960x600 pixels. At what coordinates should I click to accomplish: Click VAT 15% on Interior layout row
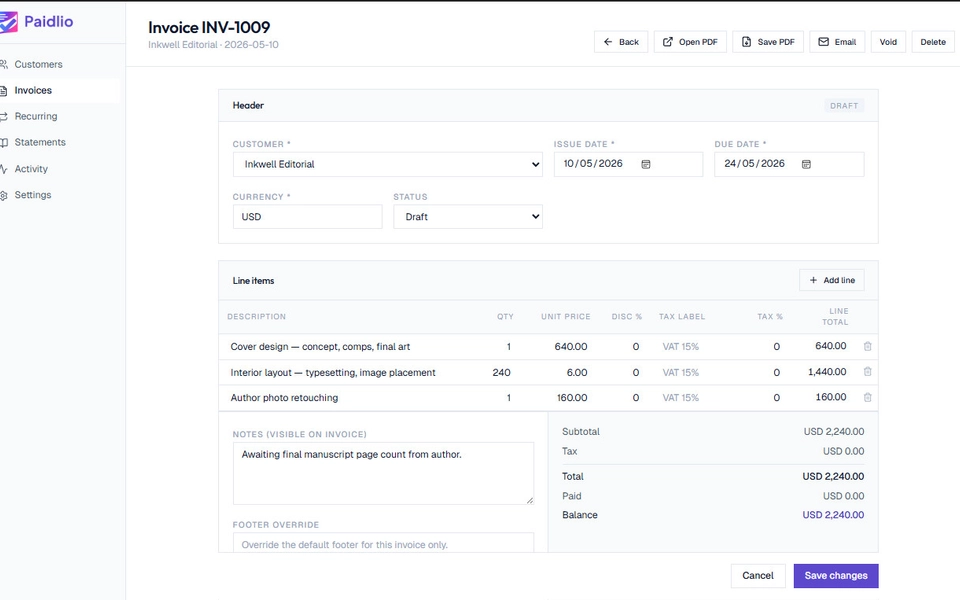click(680, 372)
